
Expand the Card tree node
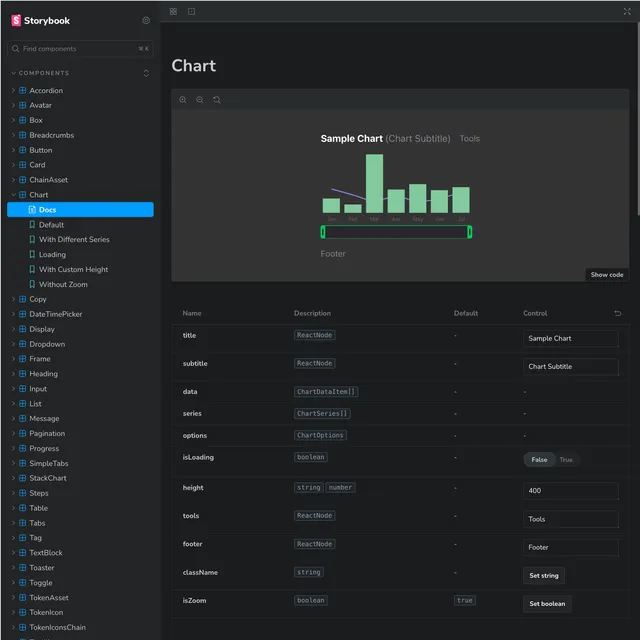tap(13, 165)
